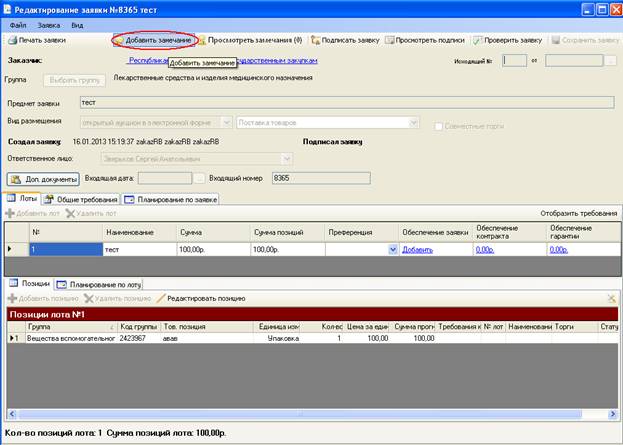This screenshot has height=445, width=623.
Task: Click the Просмотреть подписи icon
Action: click(x=390, y=40)
